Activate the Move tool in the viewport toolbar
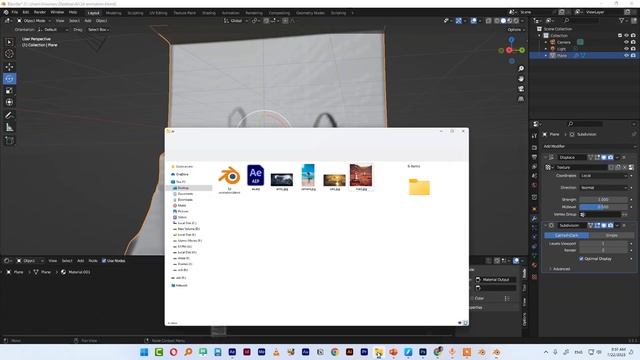The image size is (640, 360). (x=9, y=67)
